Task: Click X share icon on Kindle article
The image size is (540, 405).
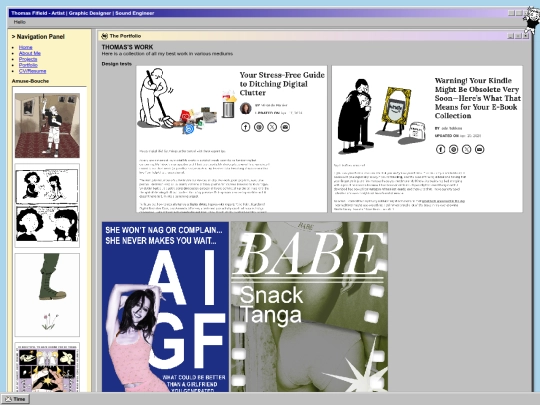Action: pyautogui.click(x=466, y=149)
